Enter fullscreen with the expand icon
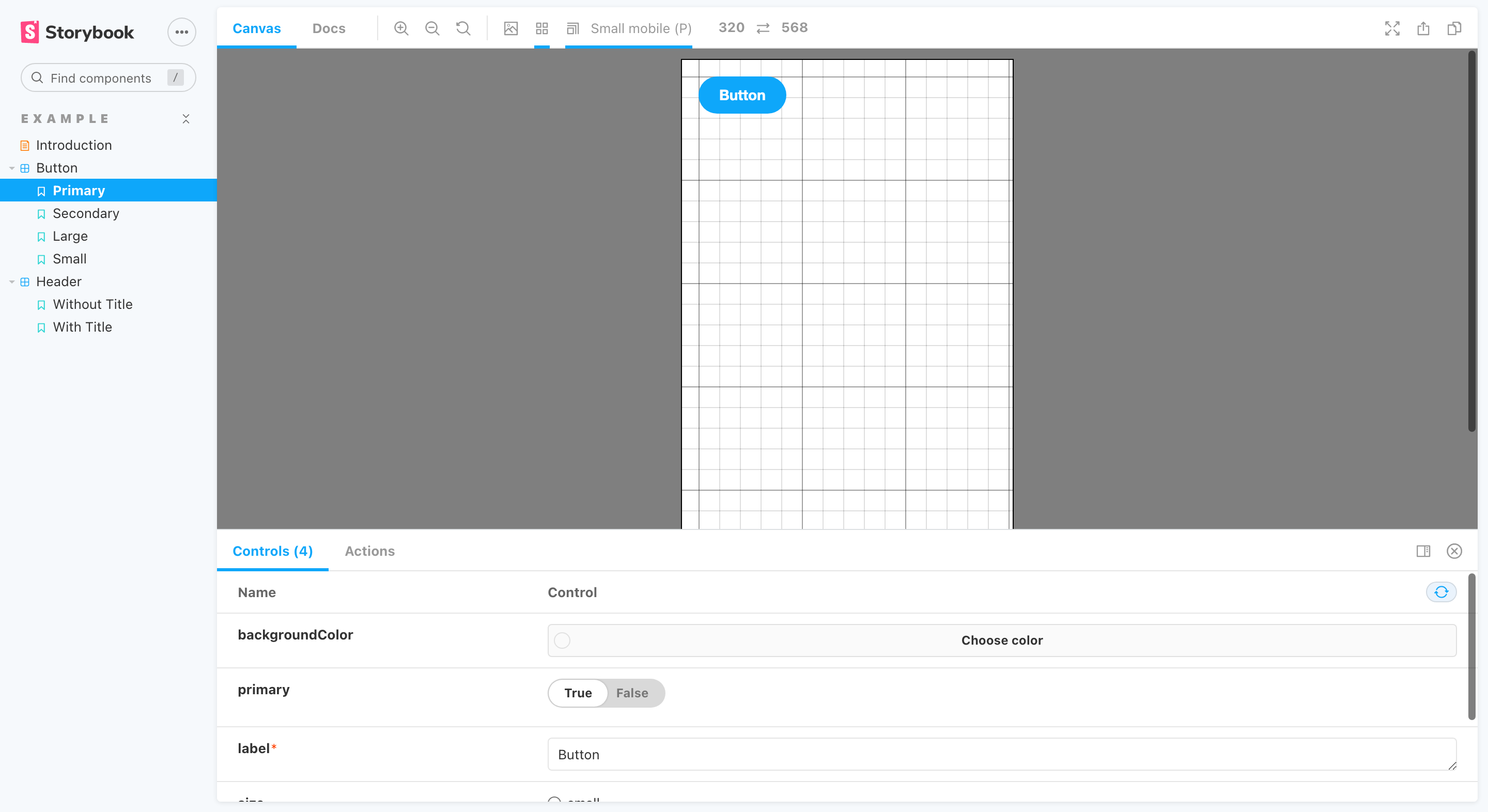Screen dimensions: 1488x812 (1392, 28)
